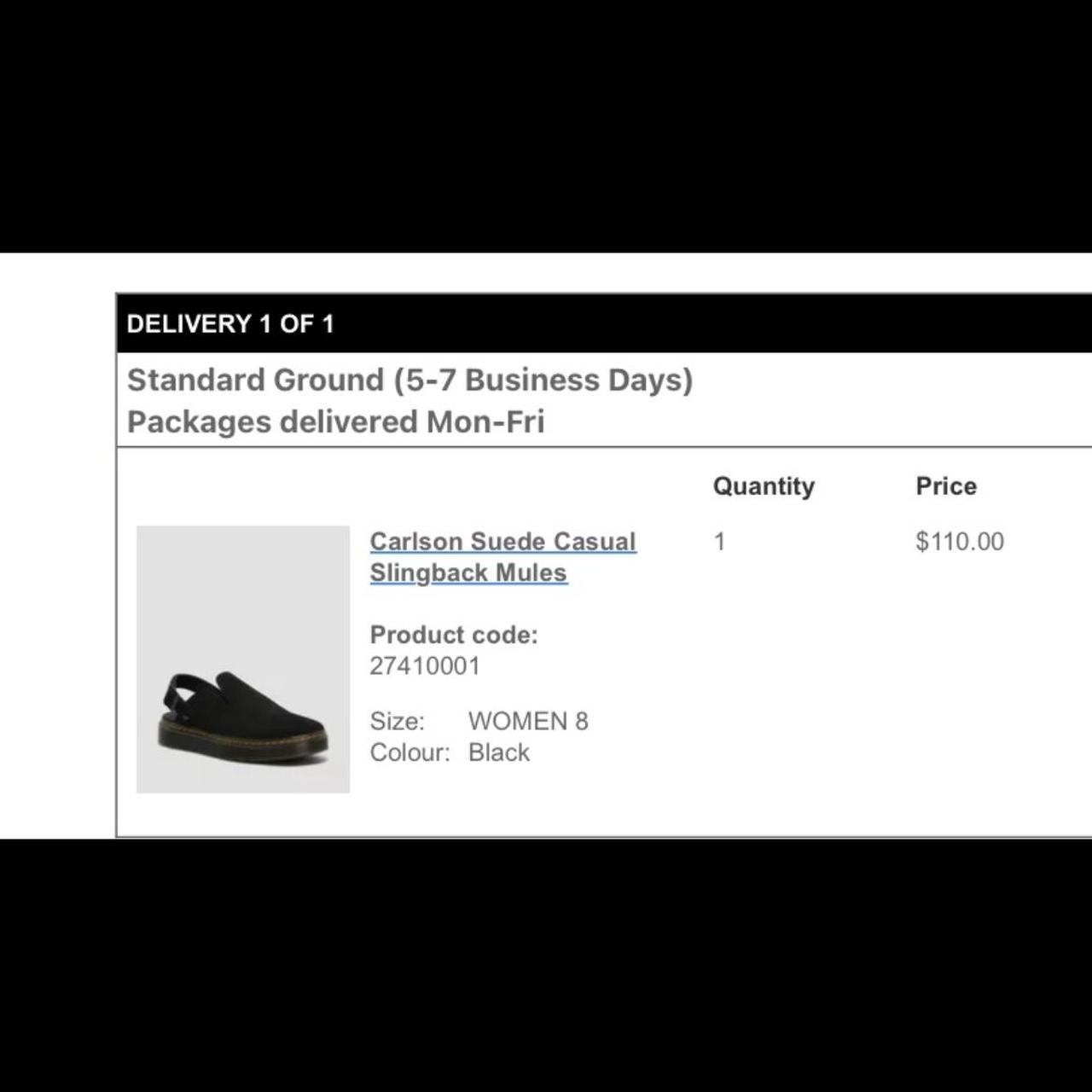Click the Packages delivered Mon-Fri line
Screen dimensions: 1092x1092
pyautogui.click(x=335, y=421)
